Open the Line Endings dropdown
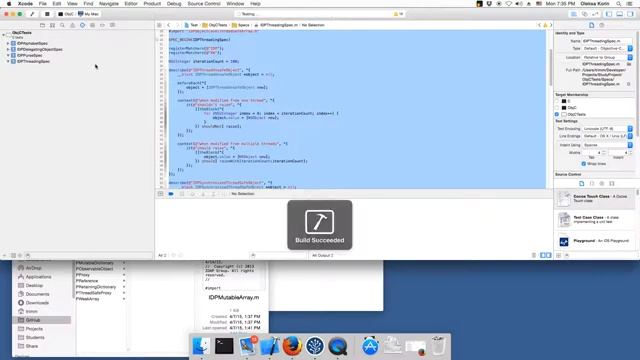The width and height of the screenshot is (640, 360). point(607,136)
